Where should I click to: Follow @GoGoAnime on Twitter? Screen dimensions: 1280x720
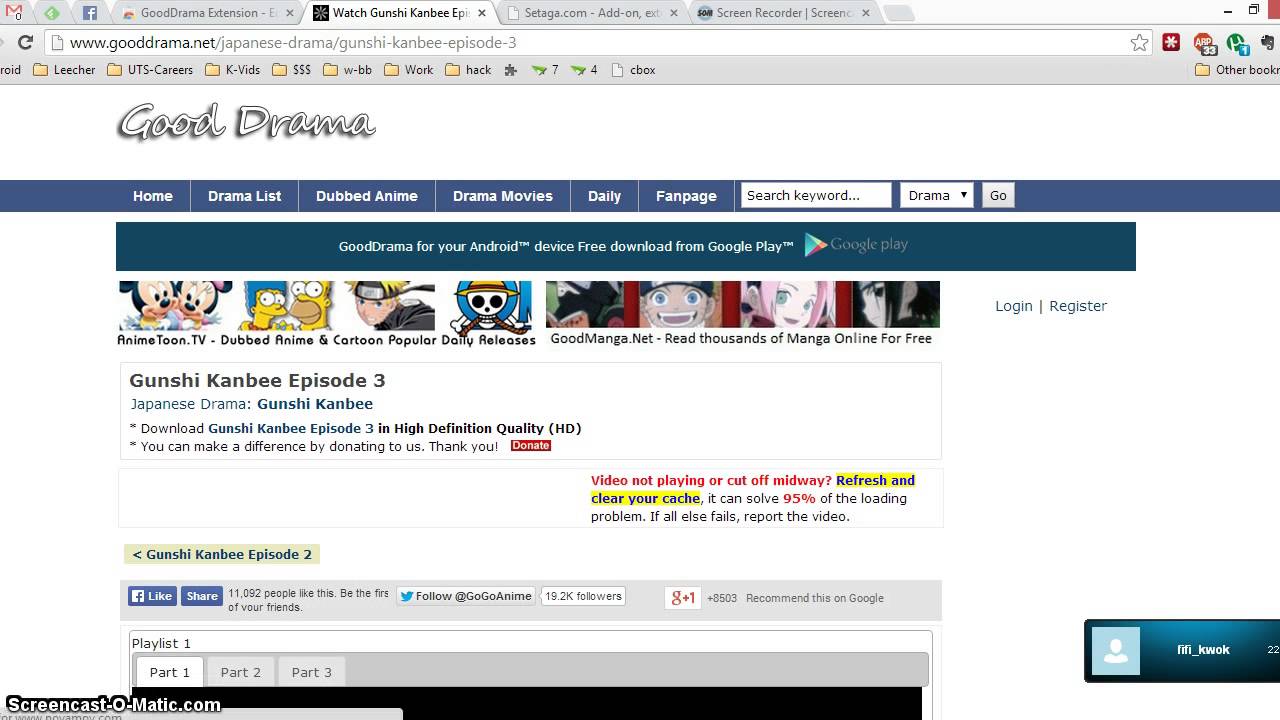tap(466, 596)
